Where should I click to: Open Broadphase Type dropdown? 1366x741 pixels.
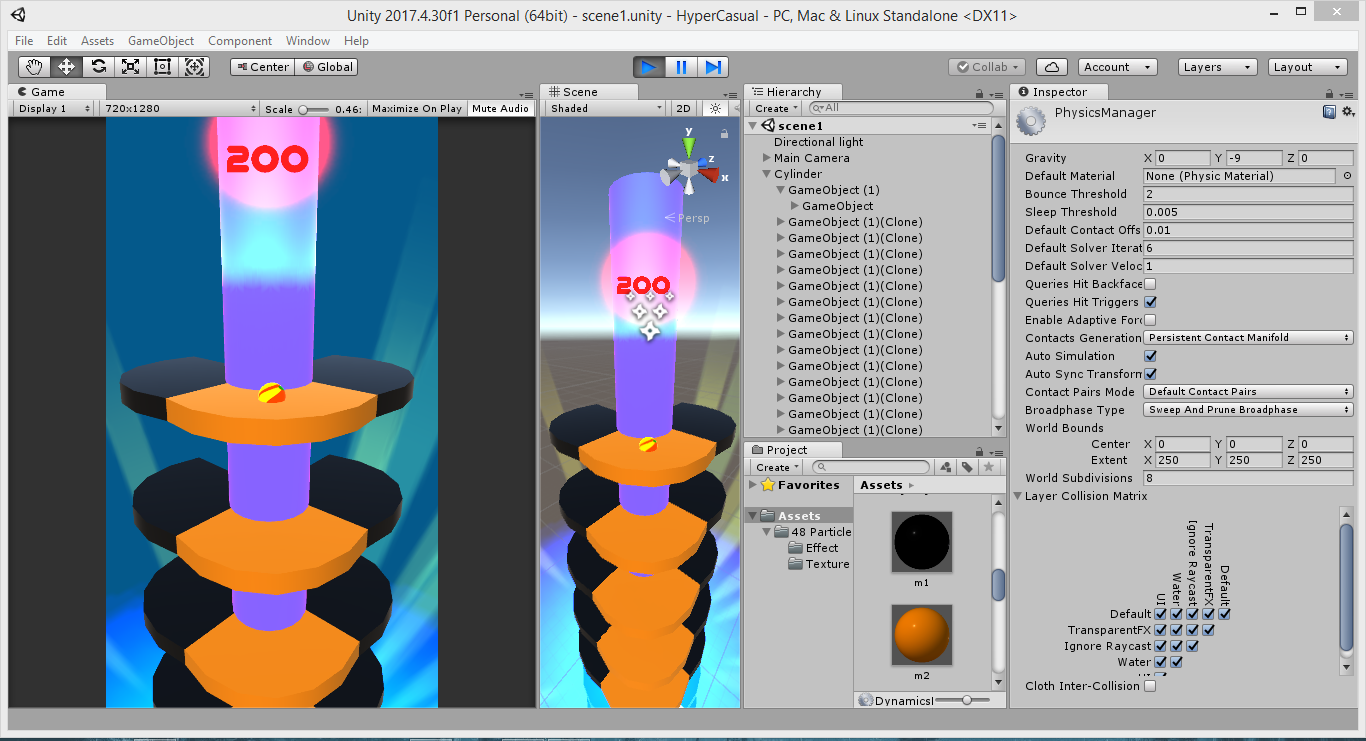pos(1249,410)
